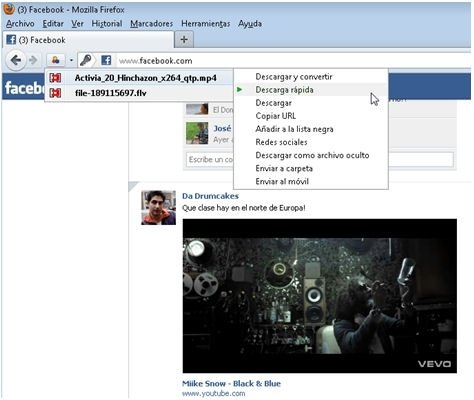This screenshot has width=474, height=400.
Task: Open the Marcadores menu
Action: click(152, 24)
